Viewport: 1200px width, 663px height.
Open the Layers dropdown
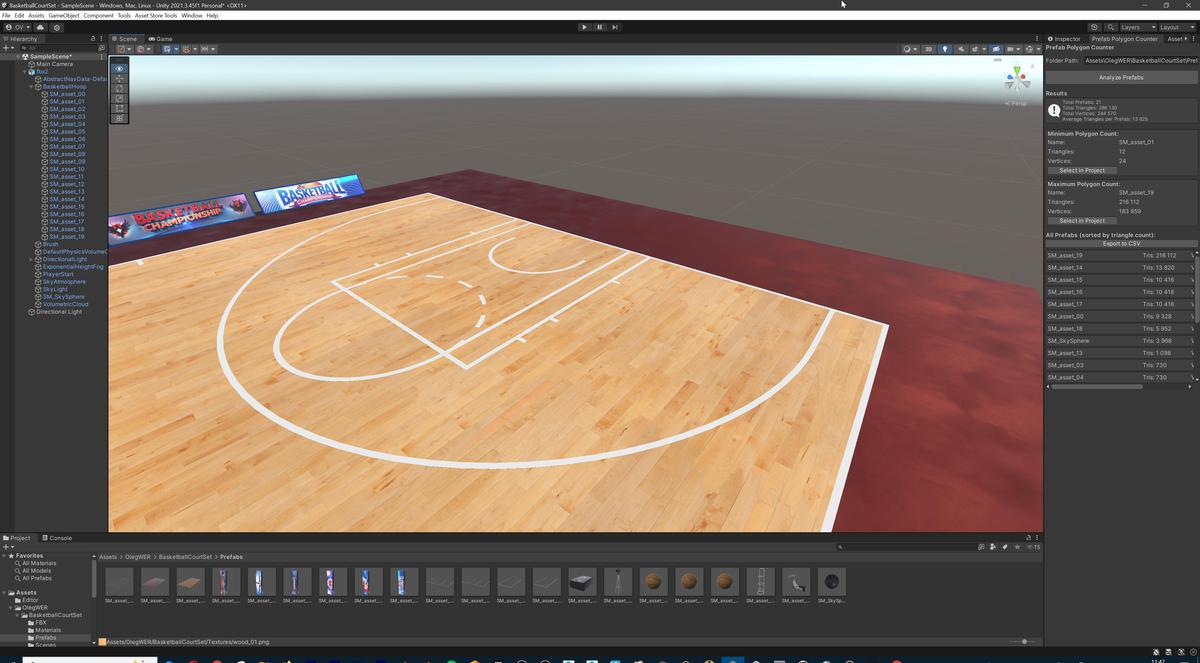pos(1138,27)
